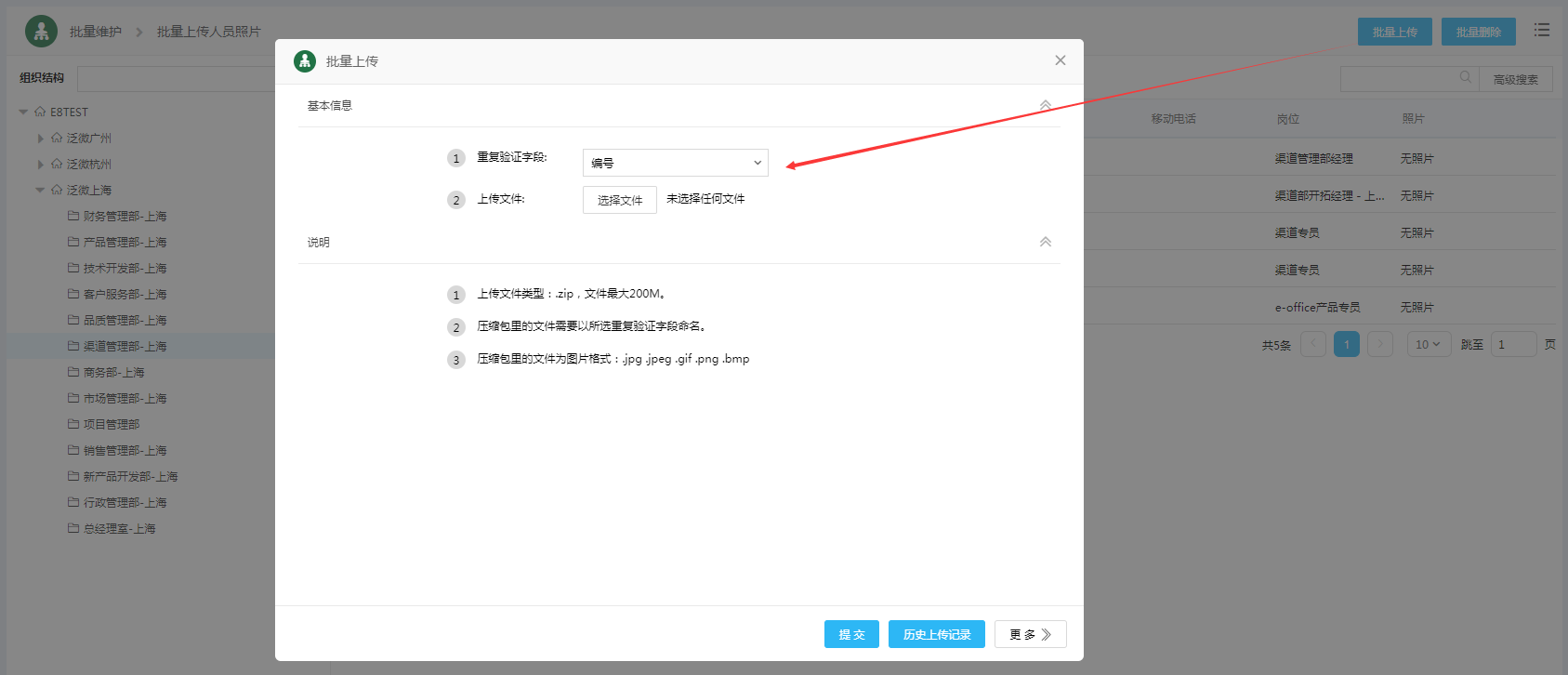Click the search magnifier icon
1568x675 pixels.
(1465, 78)
